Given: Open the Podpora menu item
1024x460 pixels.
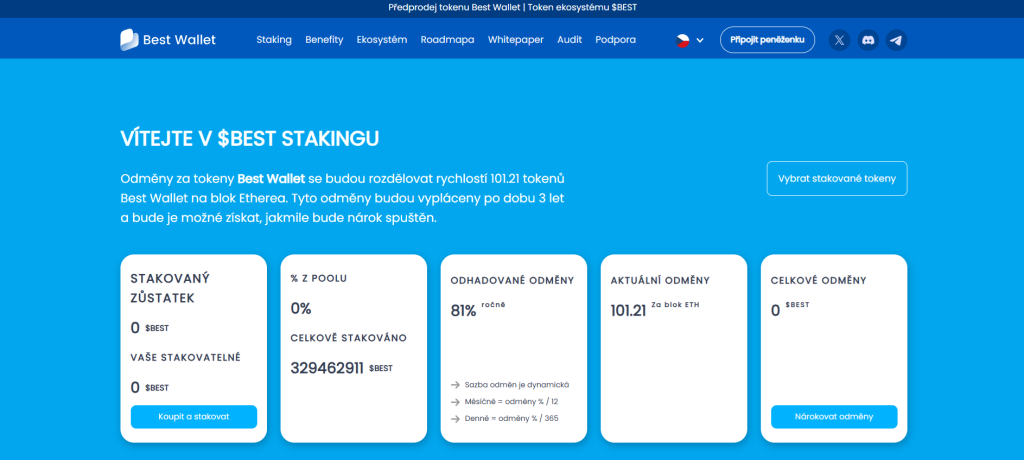Looking at the screenshot, I should click(x=615, y=40).
